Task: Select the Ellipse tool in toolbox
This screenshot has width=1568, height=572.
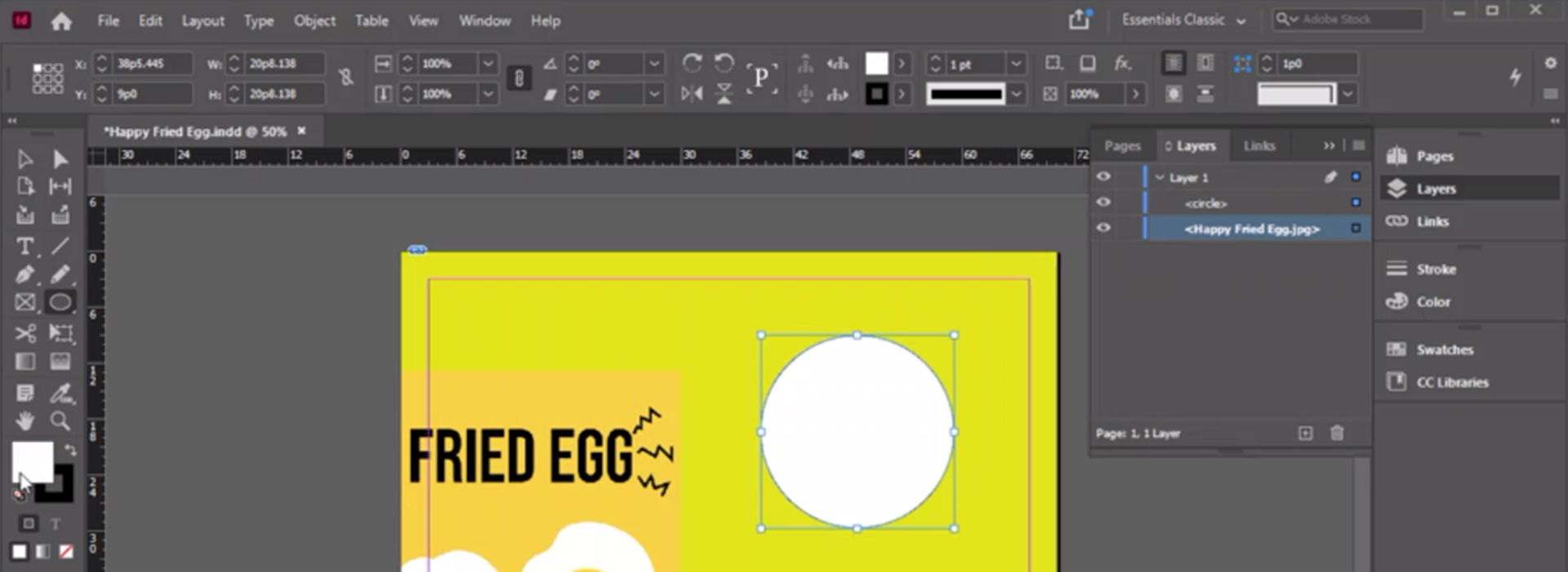Action: 60,302
